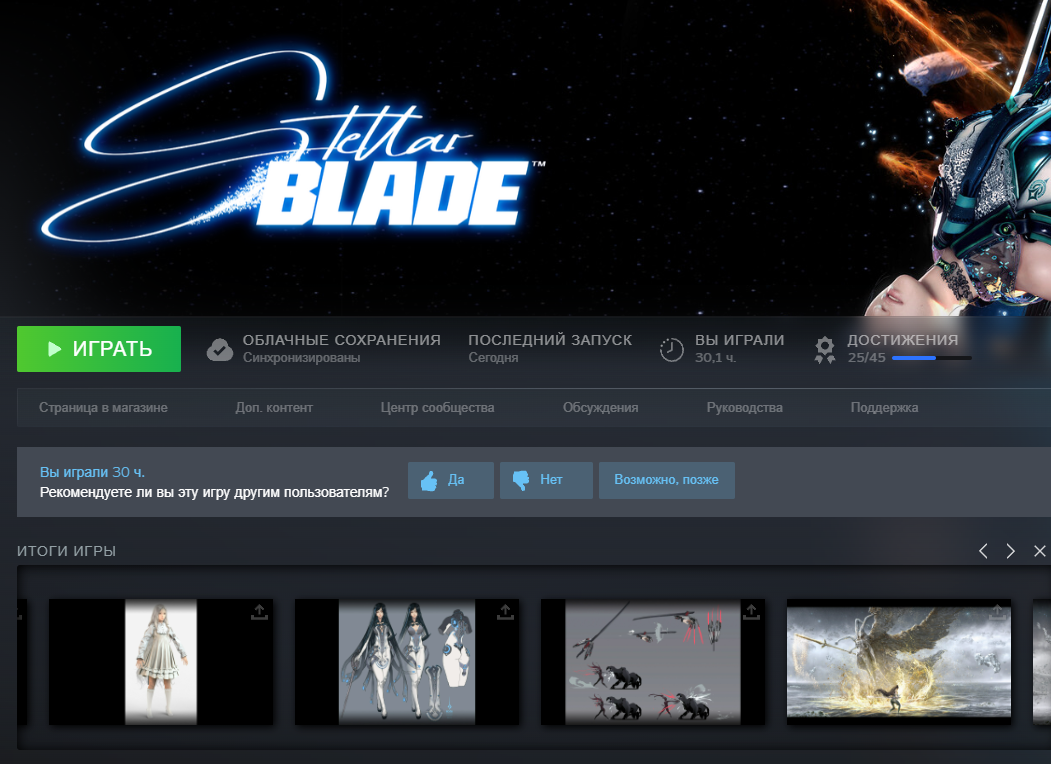Close the Итоги игры section

tap(1040, 551)
